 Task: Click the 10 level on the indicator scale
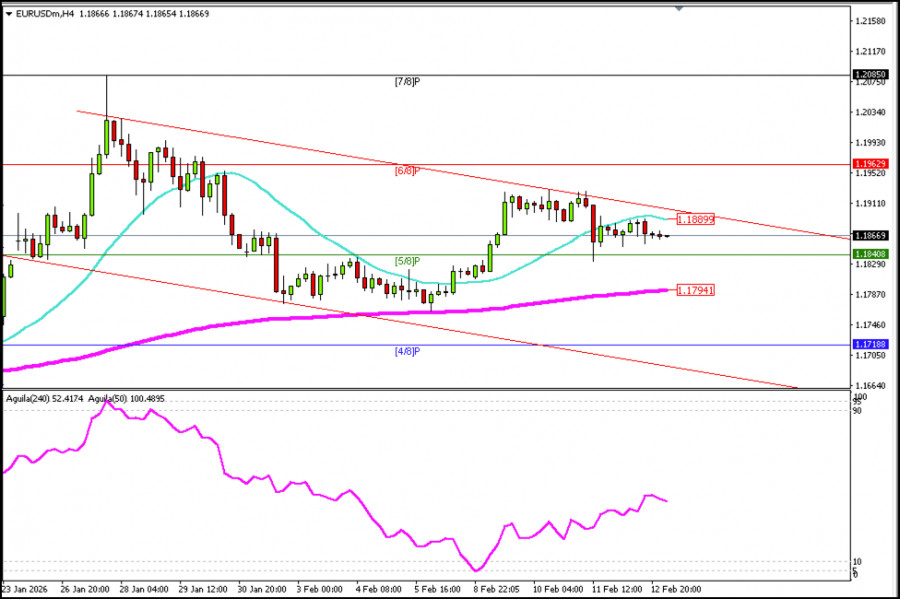click(x=858, y=562)
